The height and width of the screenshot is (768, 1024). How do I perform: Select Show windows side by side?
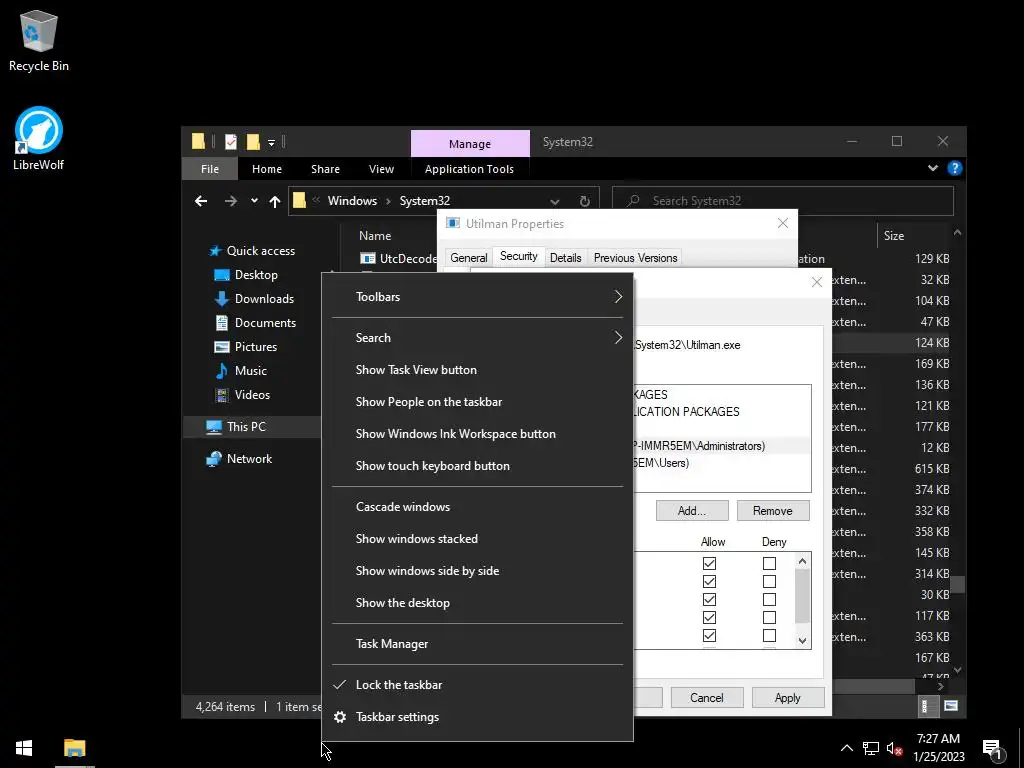(477, 571)
